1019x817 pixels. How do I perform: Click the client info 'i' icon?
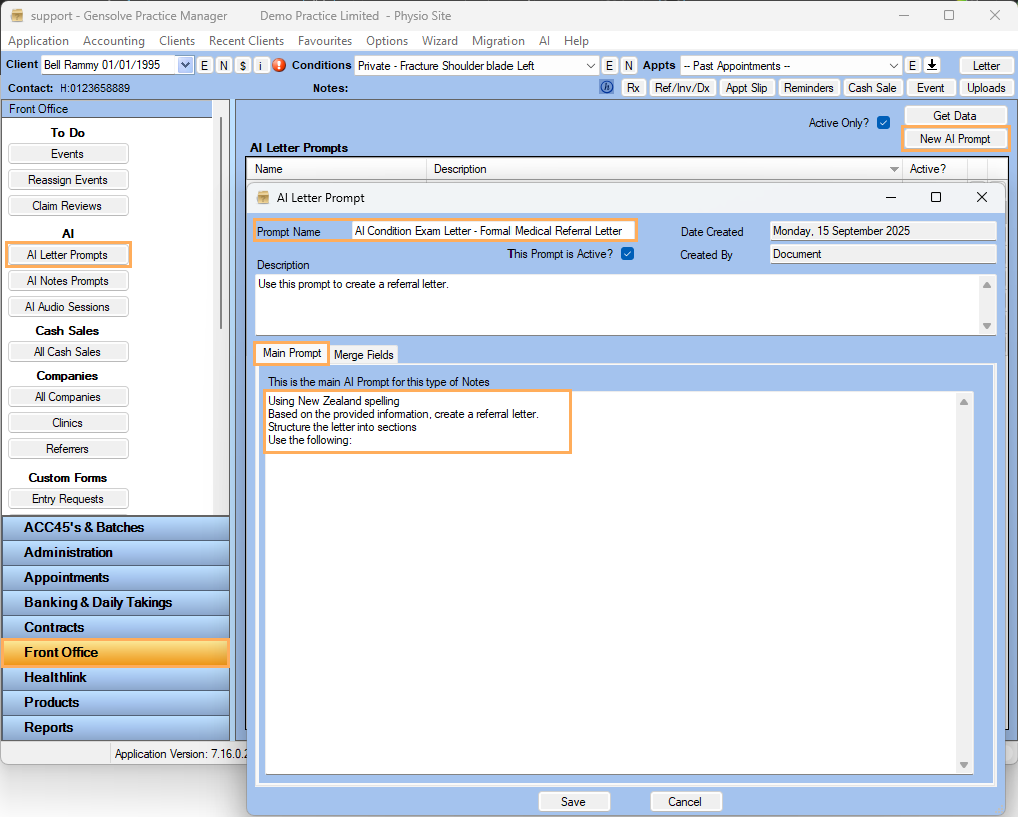(x=260, y=66)
